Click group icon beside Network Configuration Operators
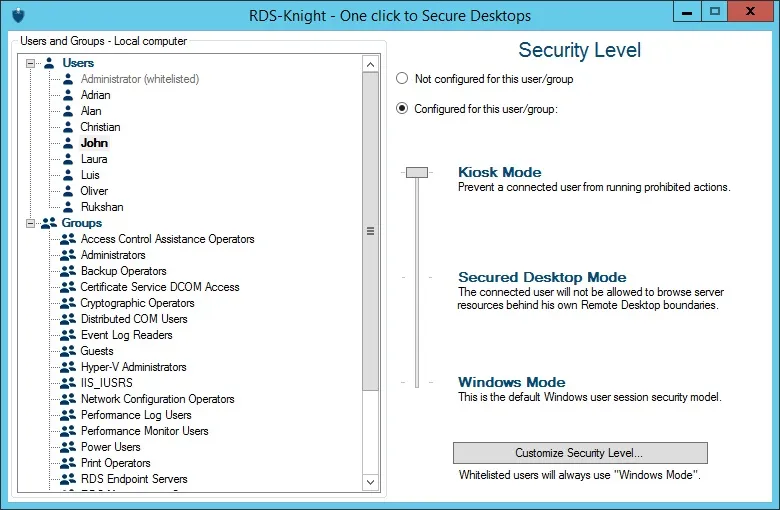The width and height of the screenshot is (780, 510). [68, 399]
